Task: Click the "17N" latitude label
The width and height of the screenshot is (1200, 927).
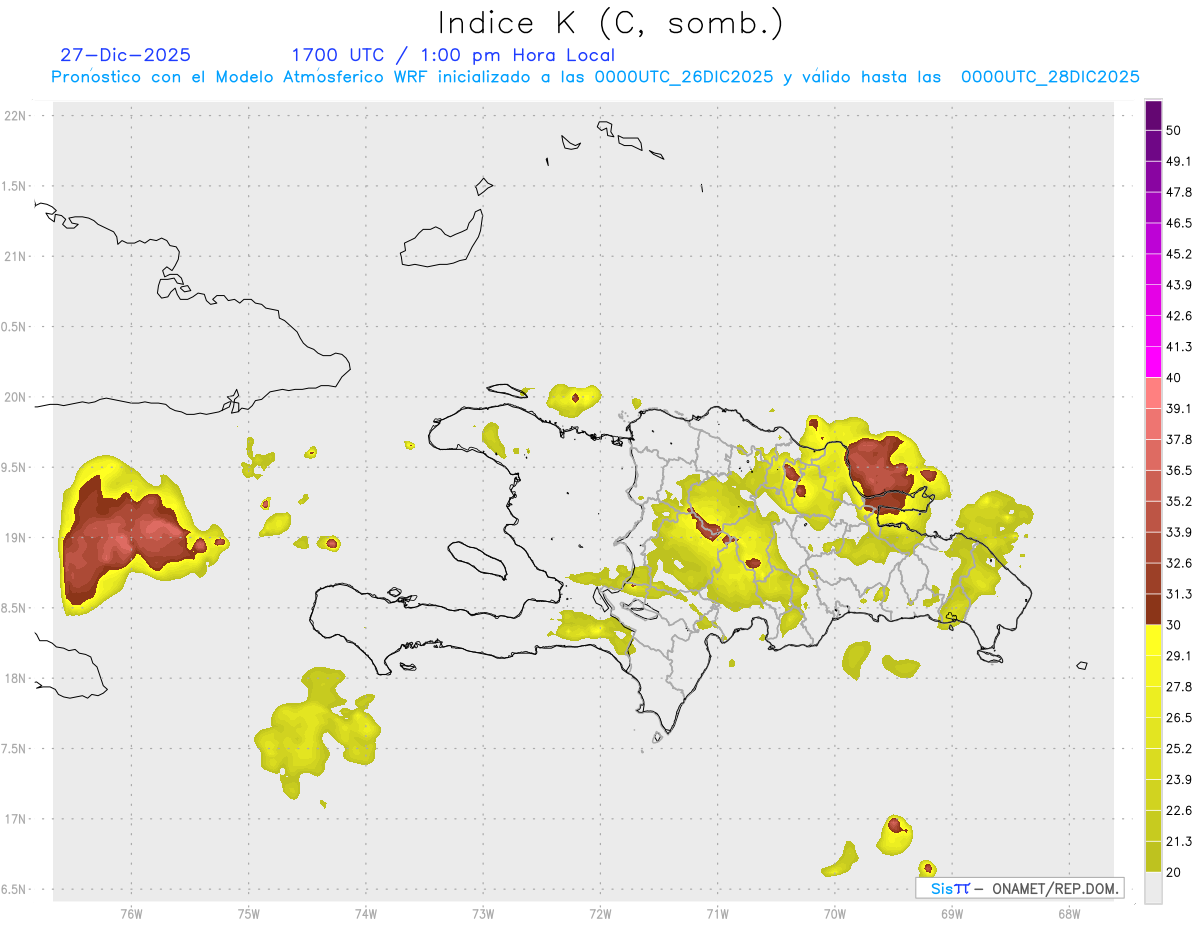Action: click(x=17, y=819)
